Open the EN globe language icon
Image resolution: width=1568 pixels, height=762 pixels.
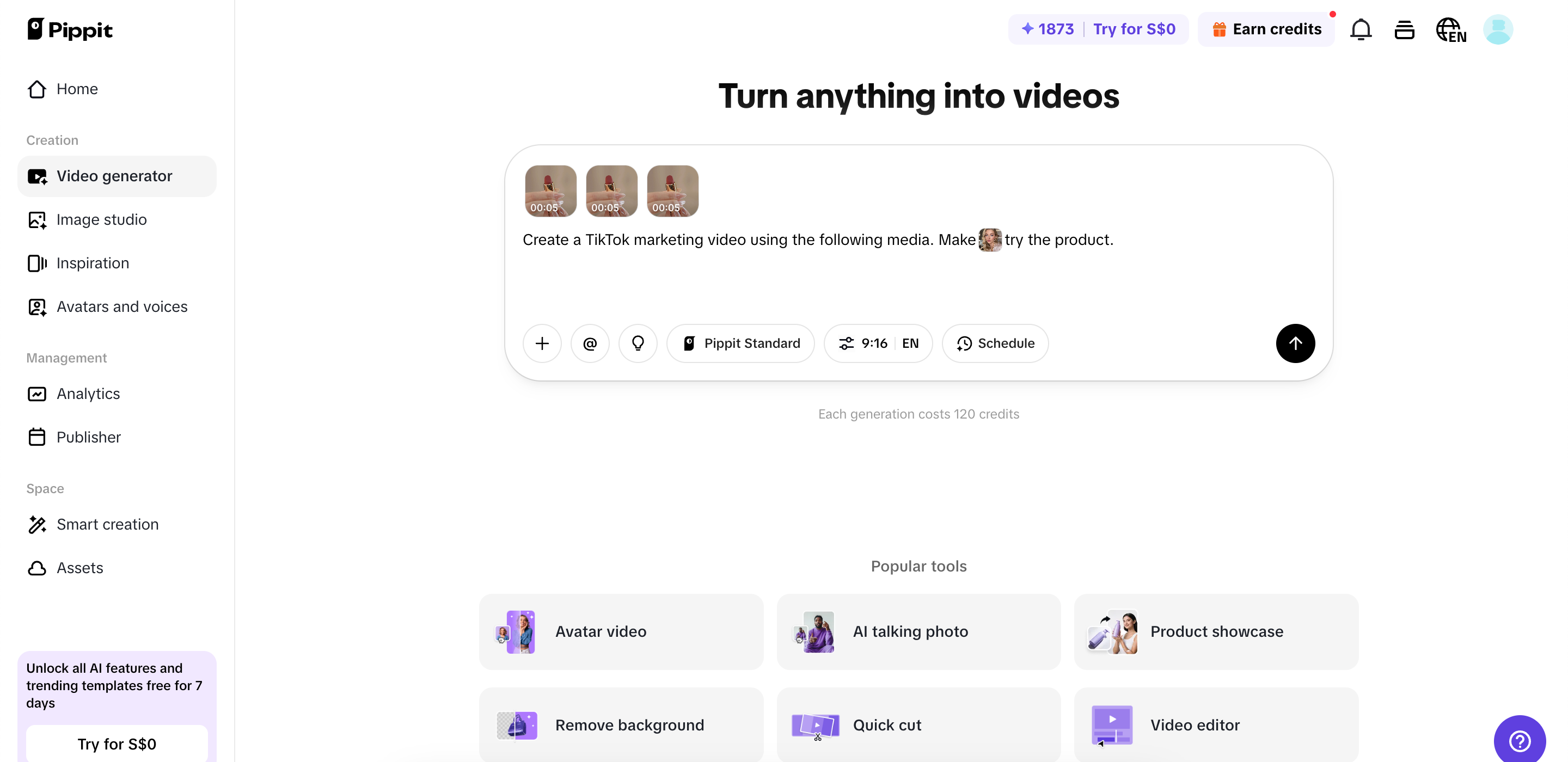click(1451, 29)
